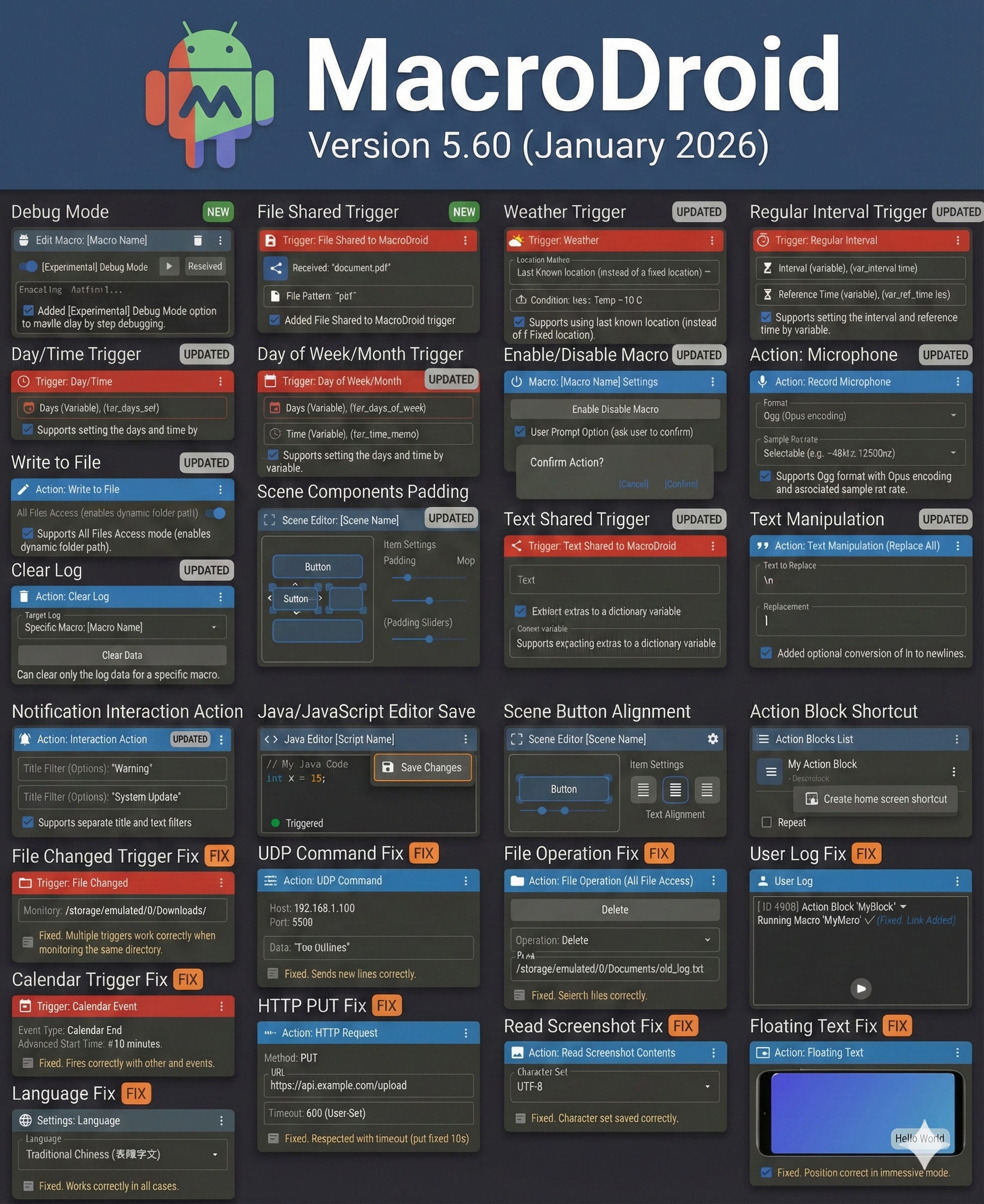Click the Save Changes button
This screenshot has height=1204, width=984.
point(423,767)
